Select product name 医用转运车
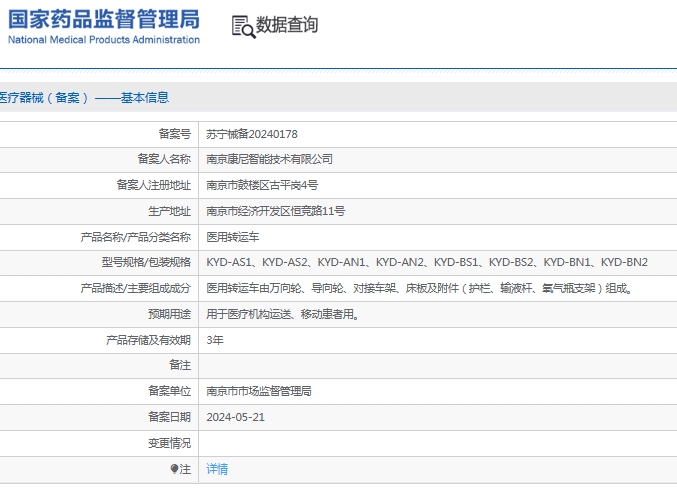Viewport: 677px width, 492px height. tap(233, 237)
